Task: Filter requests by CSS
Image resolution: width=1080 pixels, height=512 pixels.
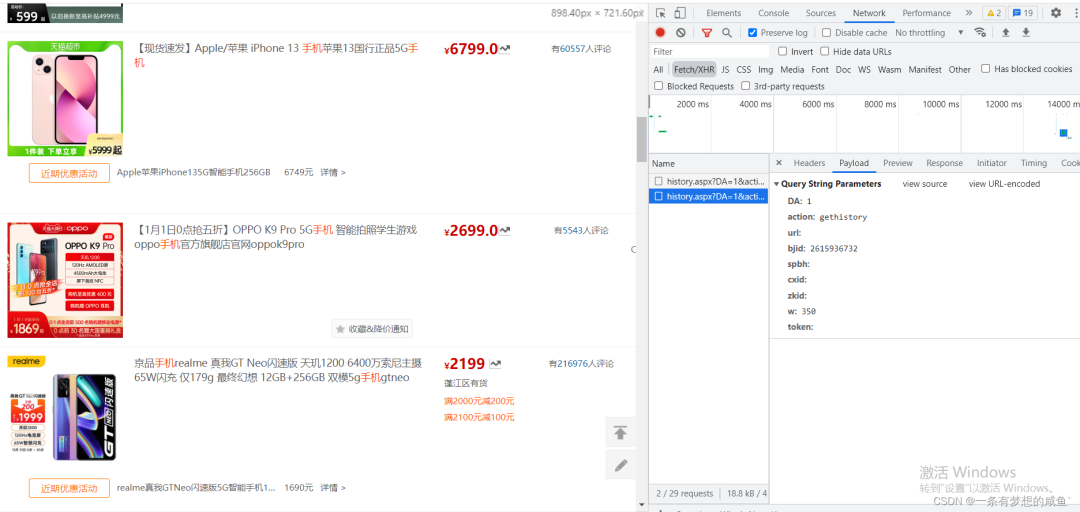Action: (744, 70)
